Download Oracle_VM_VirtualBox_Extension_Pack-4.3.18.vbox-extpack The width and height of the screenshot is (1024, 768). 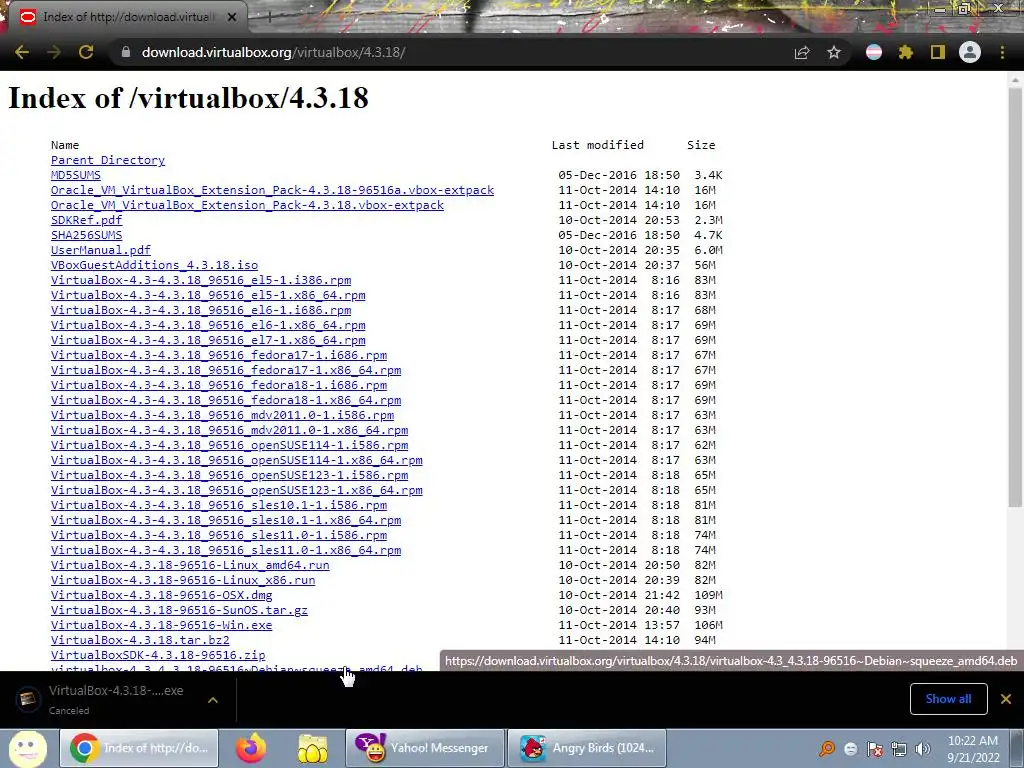click(x=248, y=205)
